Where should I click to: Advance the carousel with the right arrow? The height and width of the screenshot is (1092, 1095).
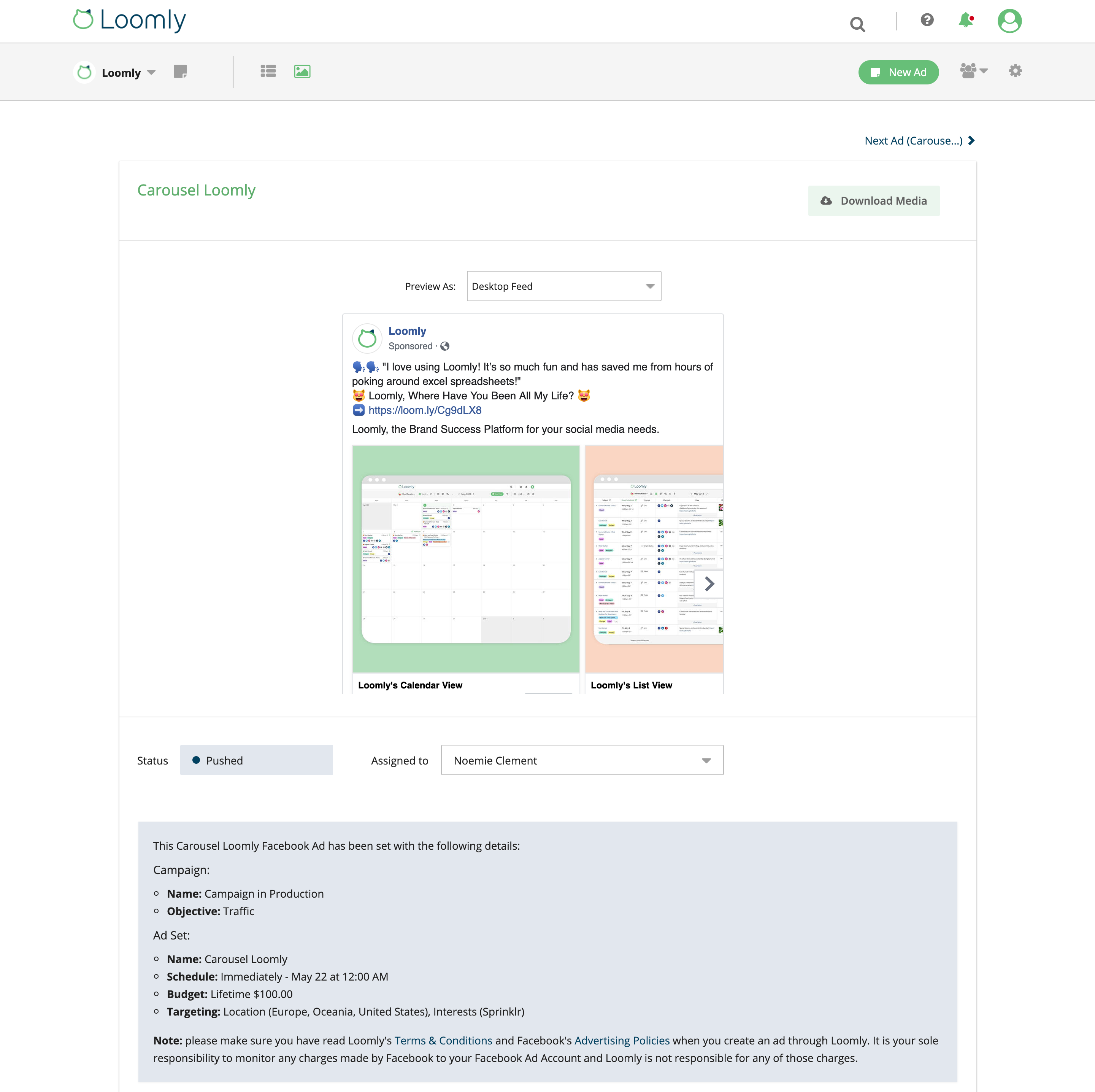(x=709, y=583)
